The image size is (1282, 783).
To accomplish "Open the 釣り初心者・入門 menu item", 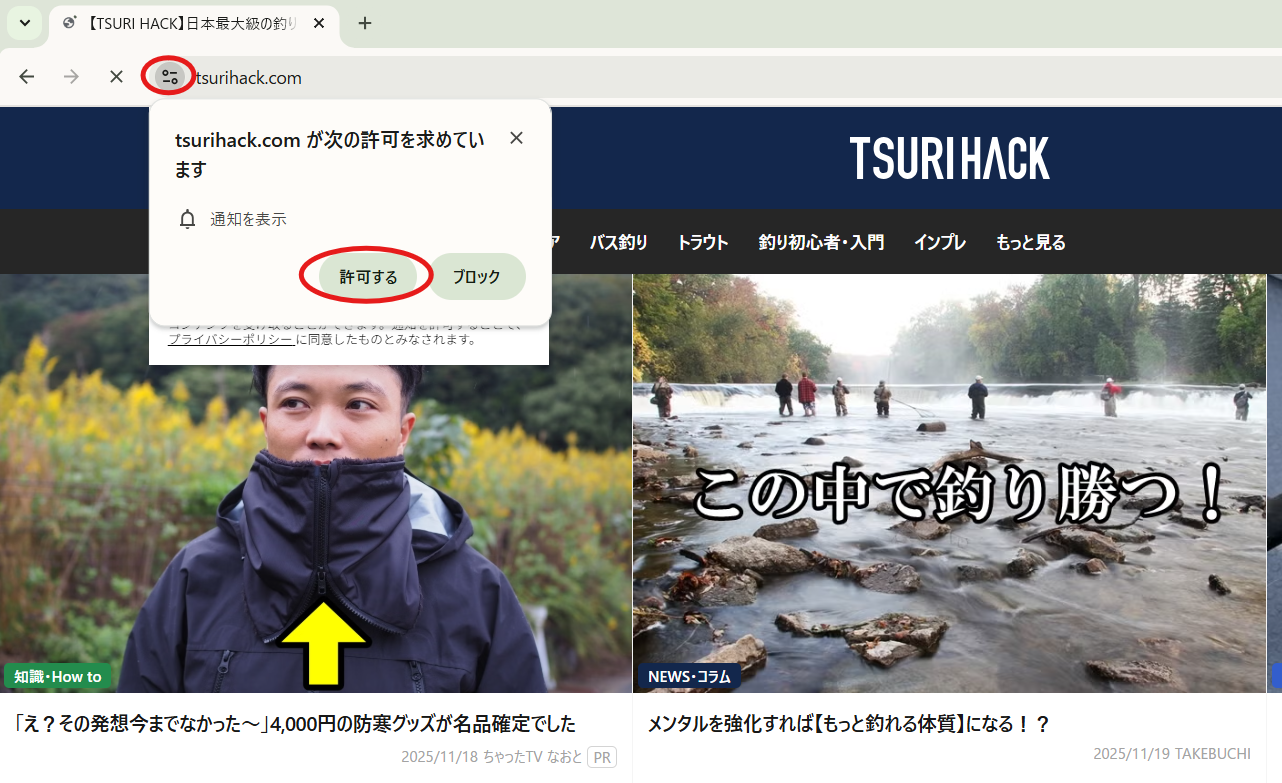I will [x=821, y=242].
